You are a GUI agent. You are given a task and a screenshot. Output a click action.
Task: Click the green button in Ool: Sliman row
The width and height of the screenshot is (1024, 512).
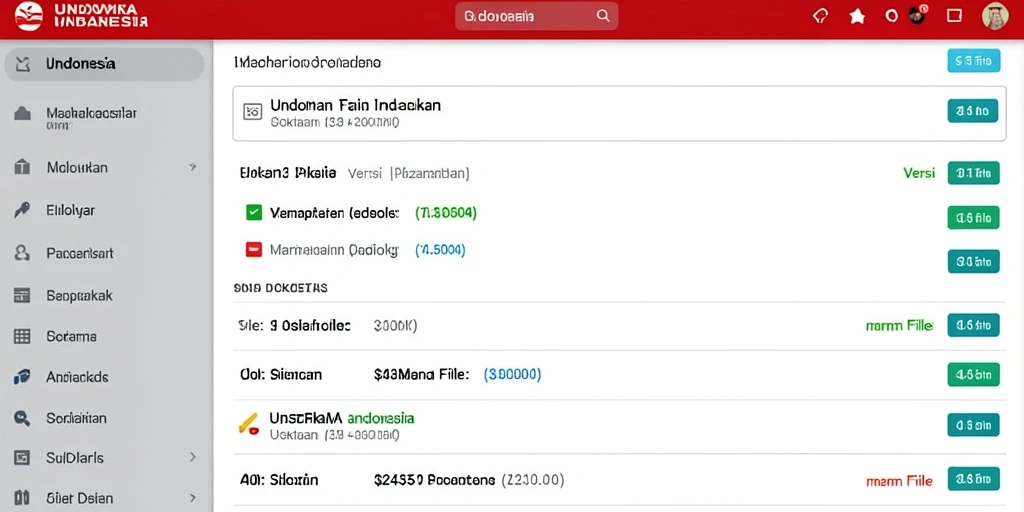click(973, 375)
